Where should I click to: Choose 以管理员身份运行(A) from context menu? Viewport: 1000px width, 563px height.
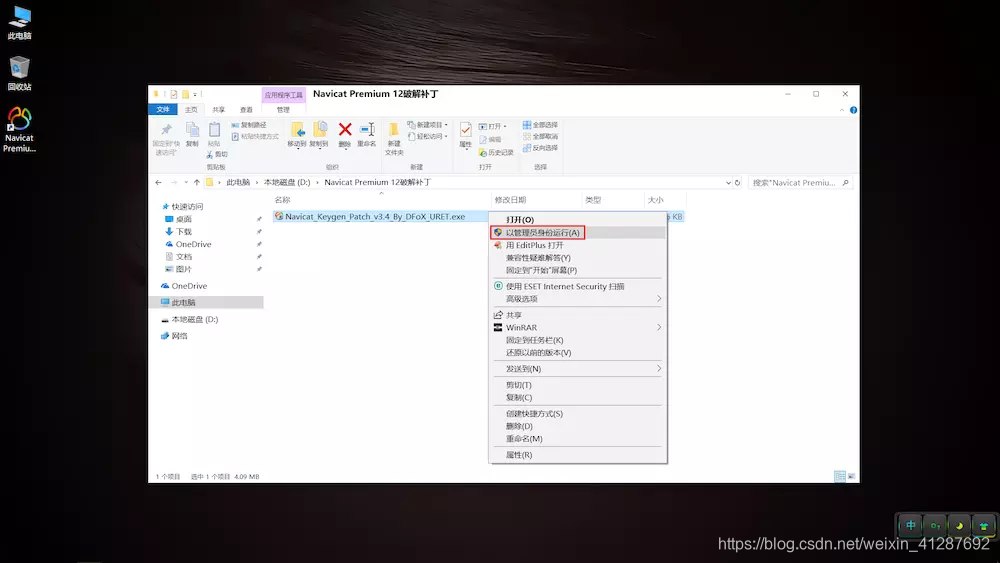578,233
